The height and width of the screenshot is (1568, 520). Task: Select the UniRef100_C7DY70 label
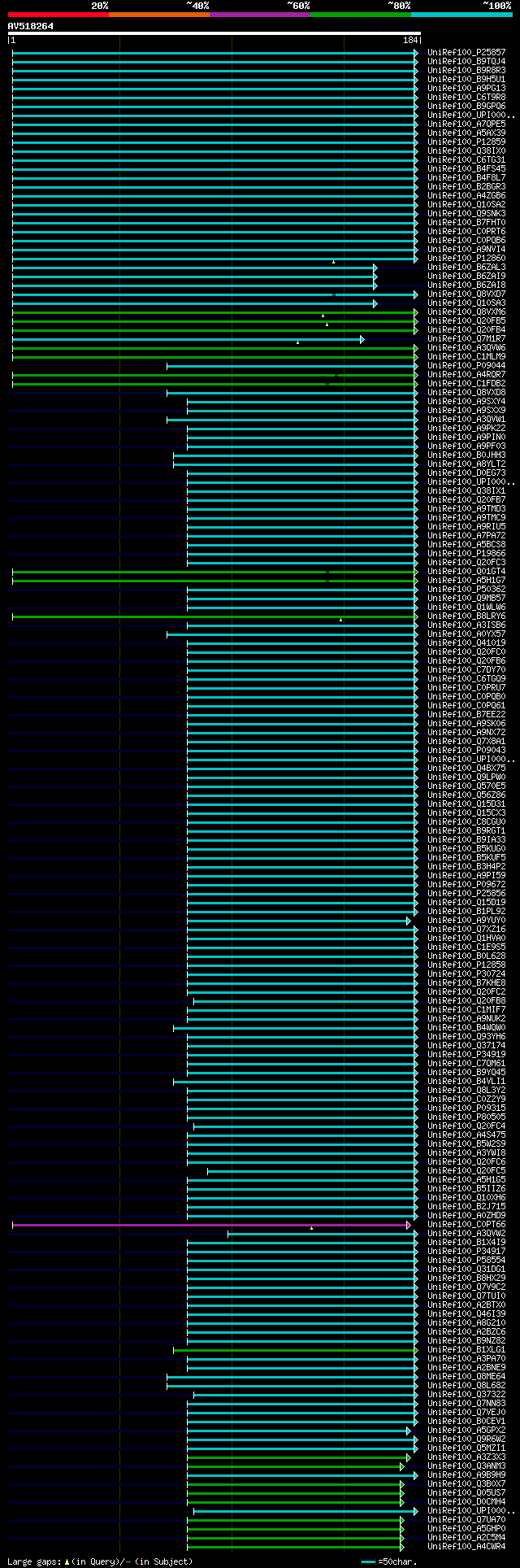click(466, 670)
